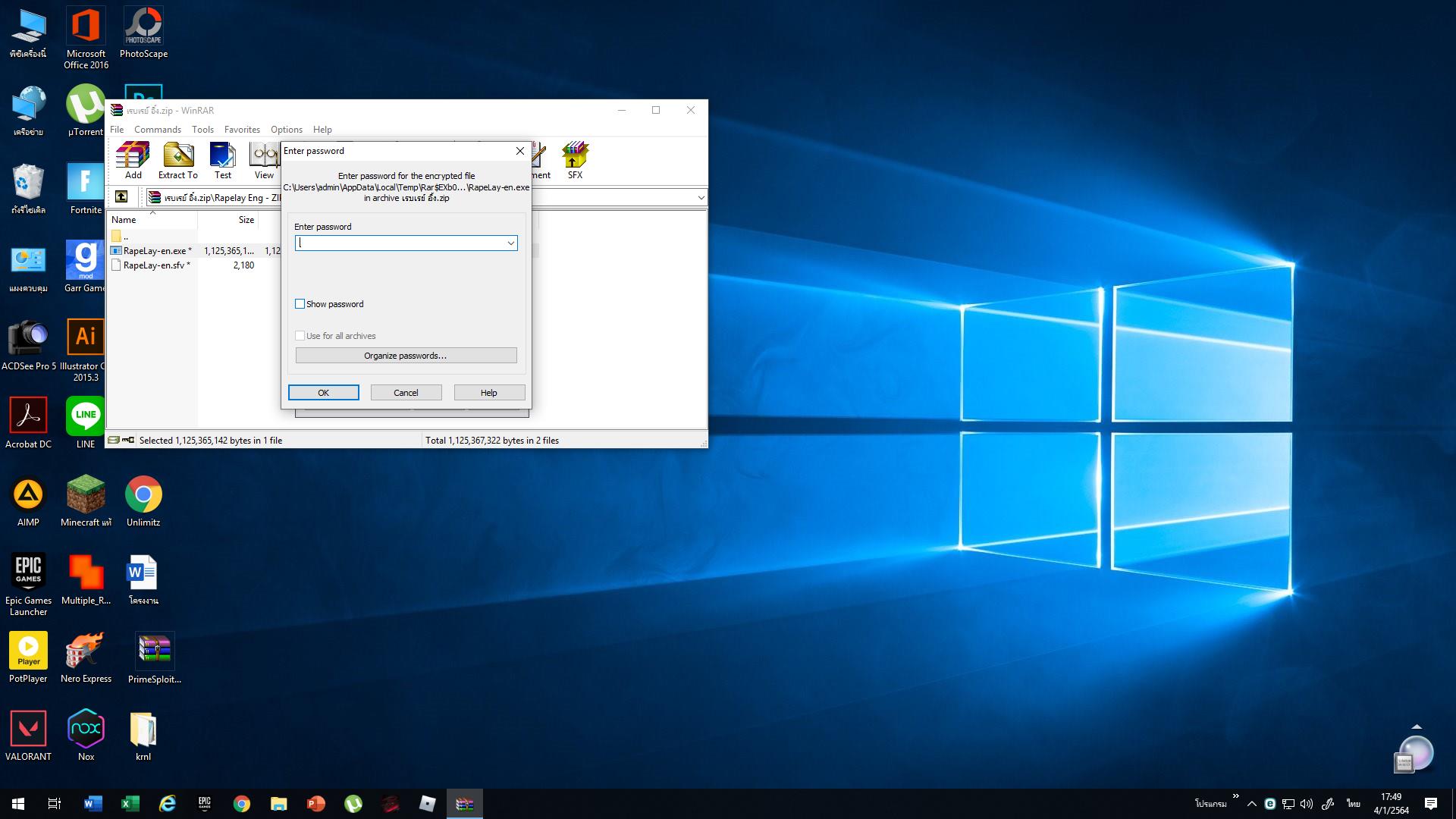Click the Add toolbar icon in WinRAR
The image size is (1456, 819).
pos(133,161)
